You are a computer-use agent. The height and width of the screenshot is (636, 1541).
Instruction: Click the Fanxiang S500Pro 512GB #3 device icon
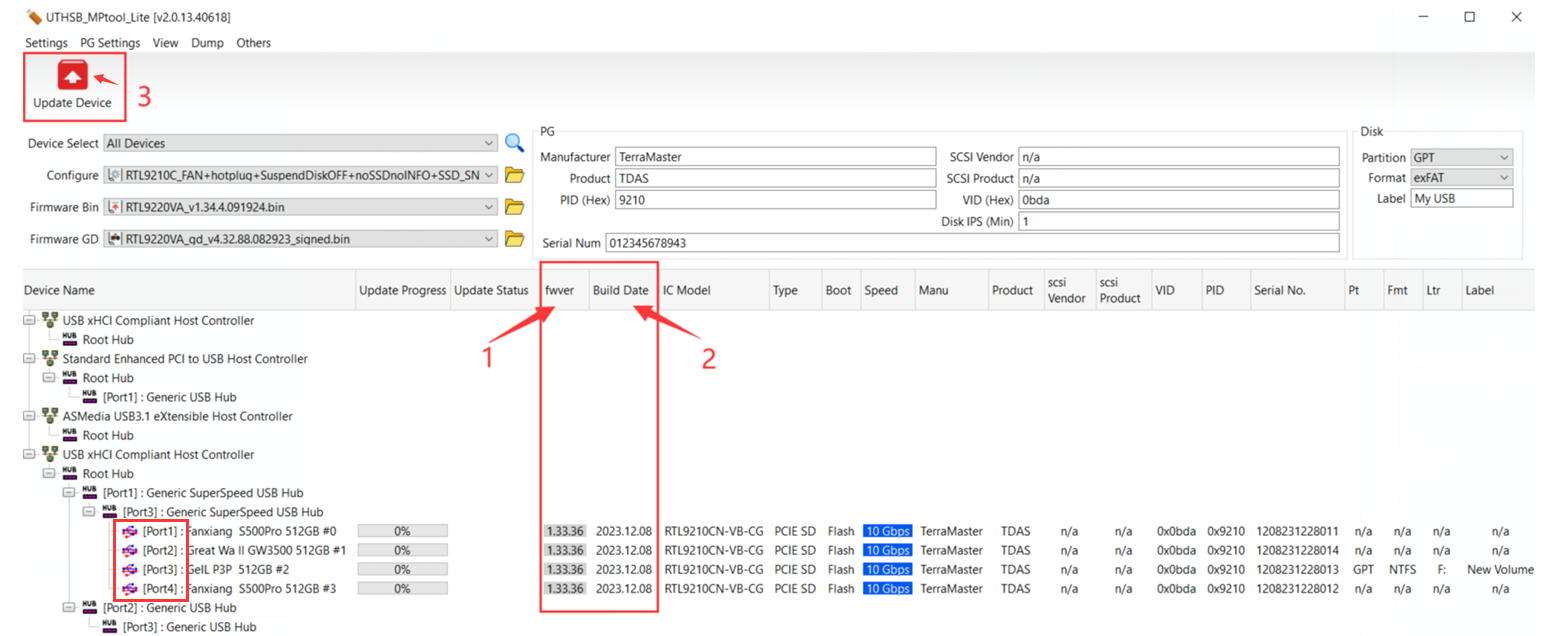tap(129, 588)
